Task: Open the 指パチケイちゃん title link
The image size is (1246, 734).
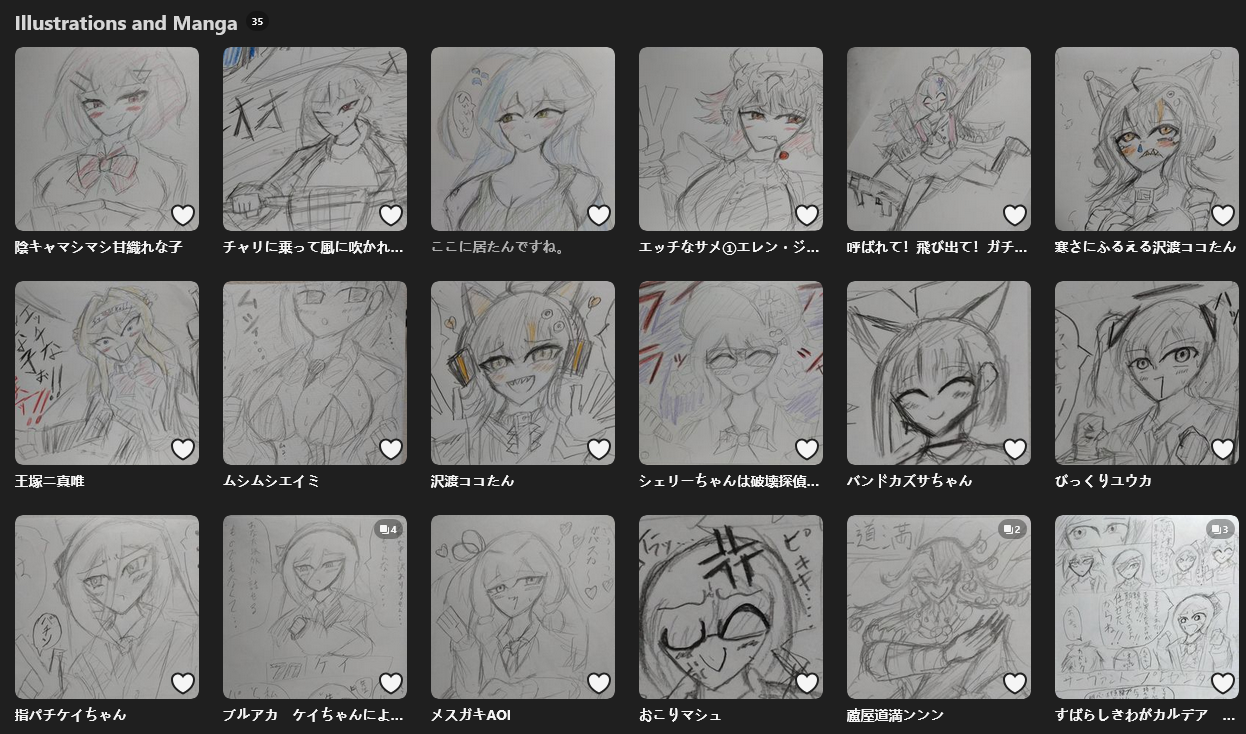Action: pos(70,715)
